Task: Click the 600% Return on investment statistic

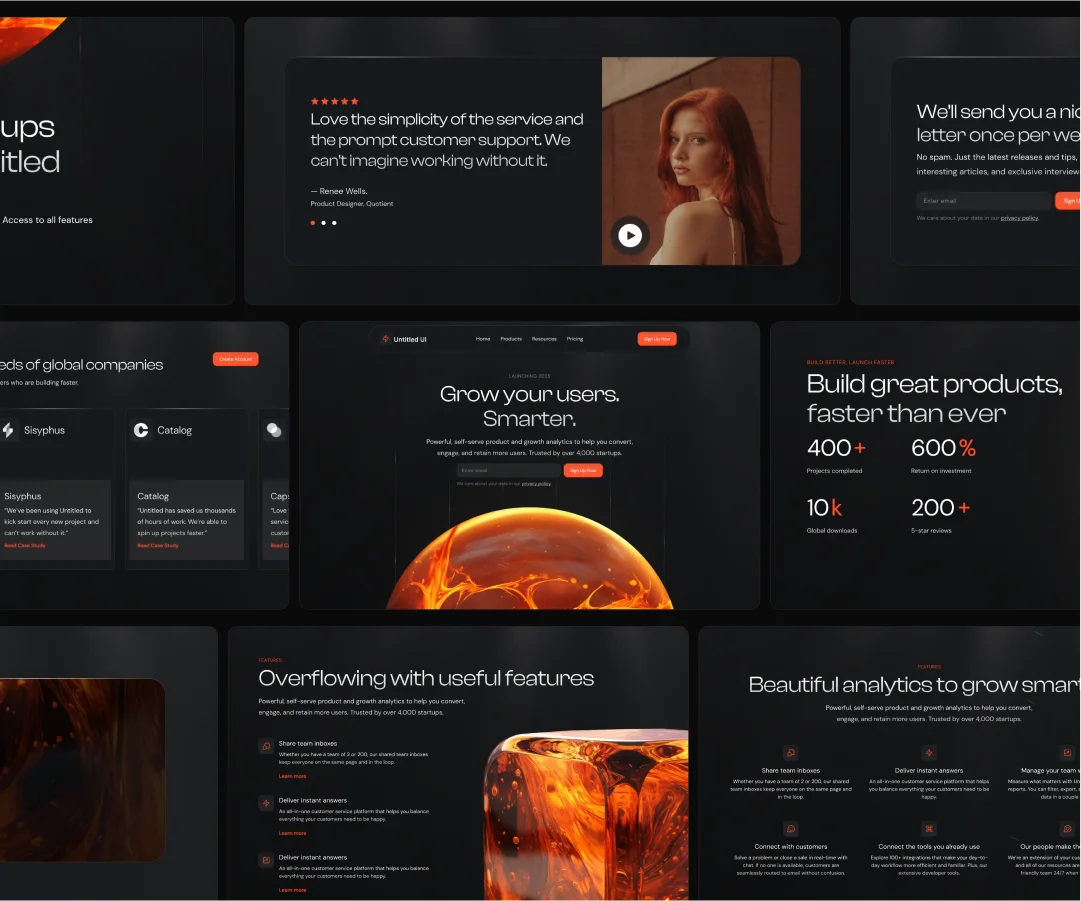Action: [x=943, y=456]
